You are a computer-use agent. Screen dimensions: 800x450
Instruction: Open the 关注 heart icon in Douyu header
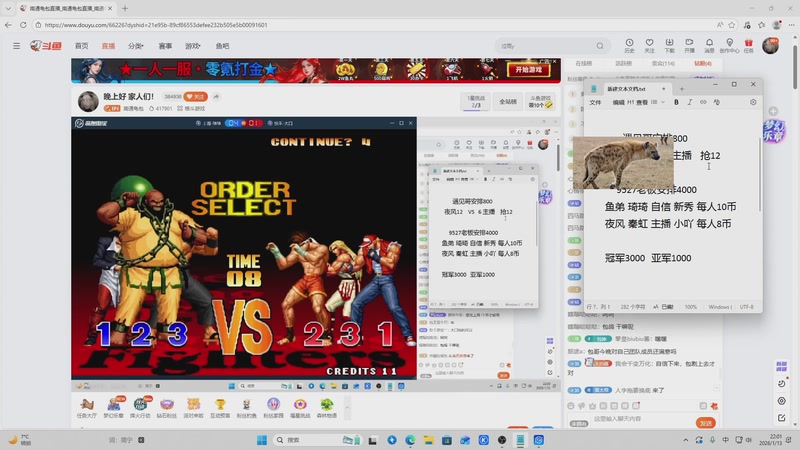click(x=649, y=45)
